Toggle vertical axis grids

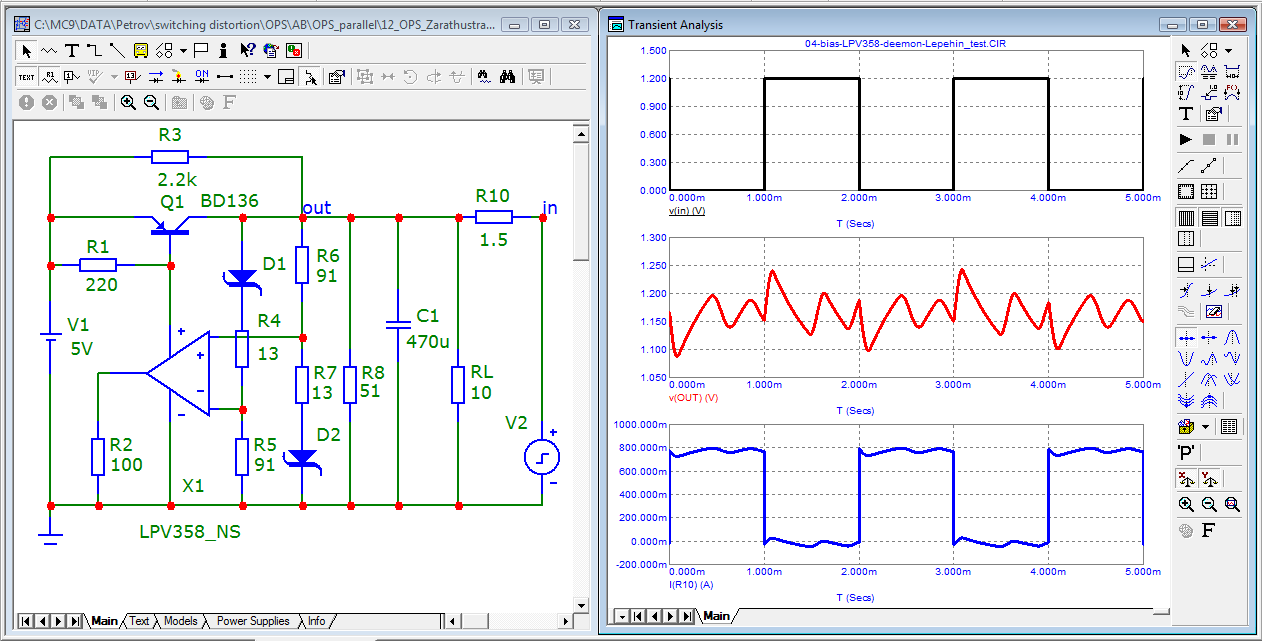[1210, 218]
